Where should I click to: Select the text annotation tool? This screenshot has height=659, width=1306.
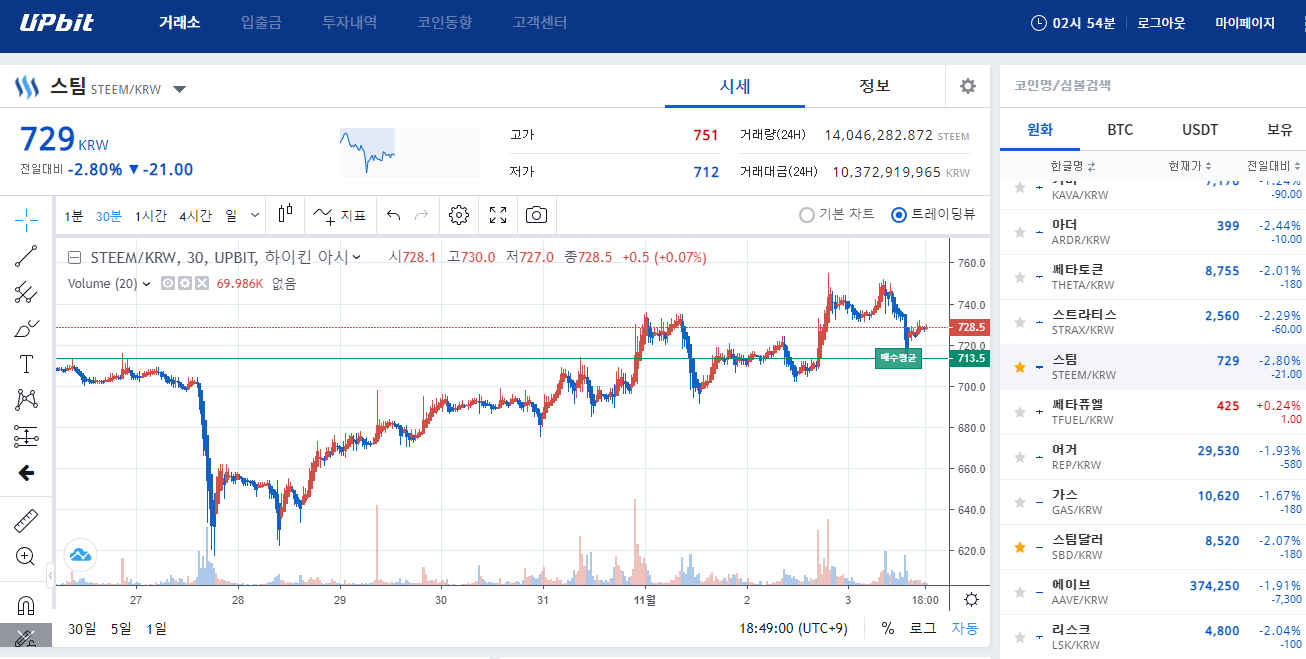pos(27,364)
